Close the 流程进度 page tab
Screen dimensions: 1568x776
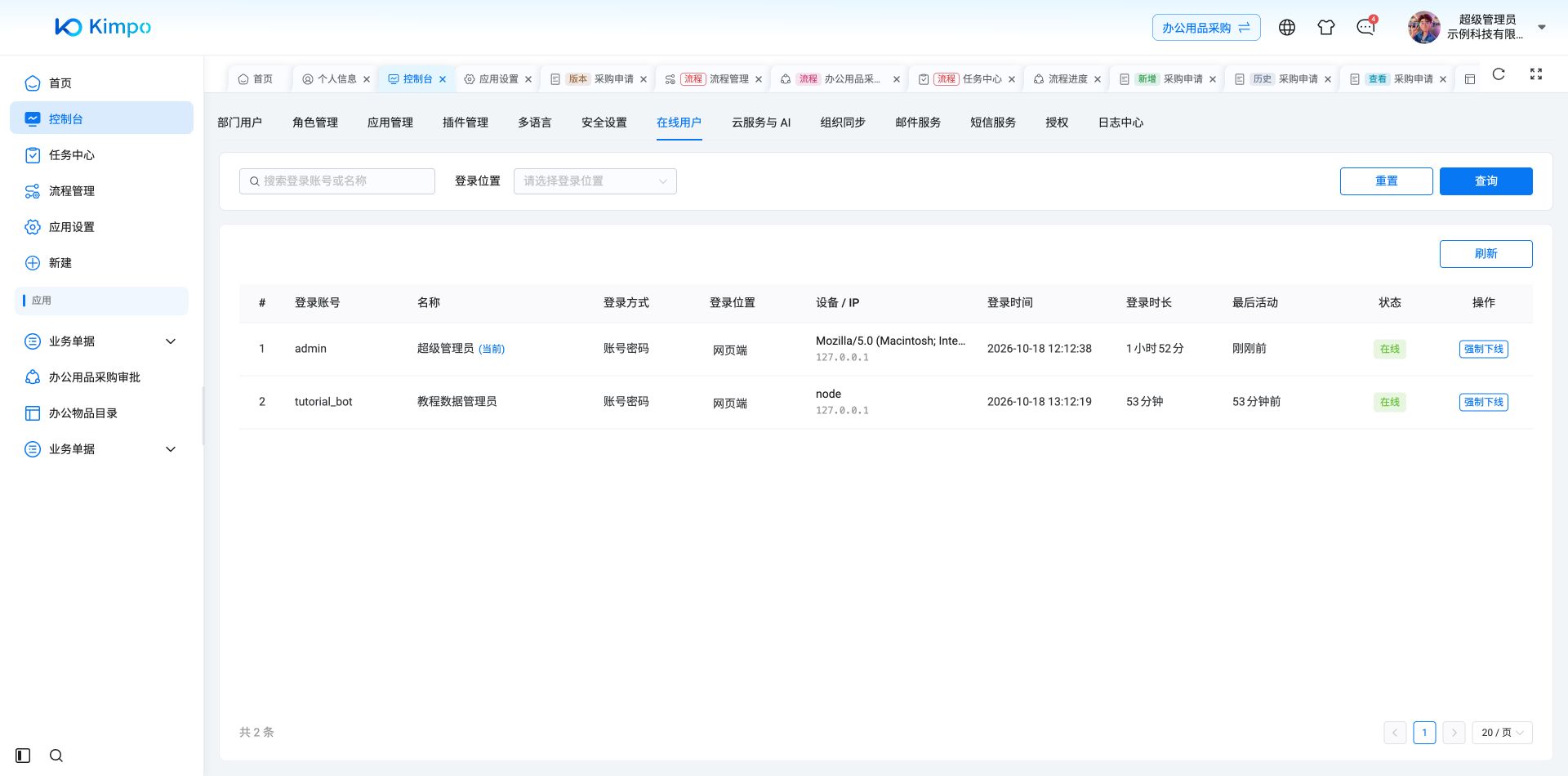[x=1098, y=79]
